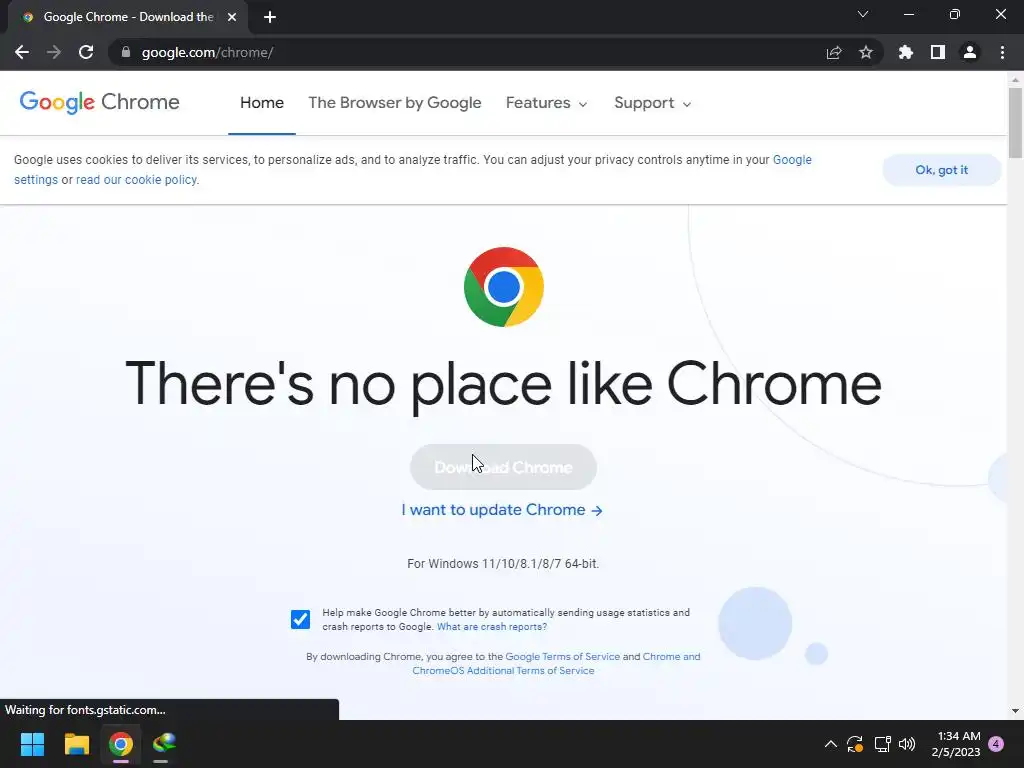The width and height of the screenshot is (1024, 768).
Task: Click 'For Windows 11/10/8.1/8/7 64-bit.' text
Action: (503, 564)
